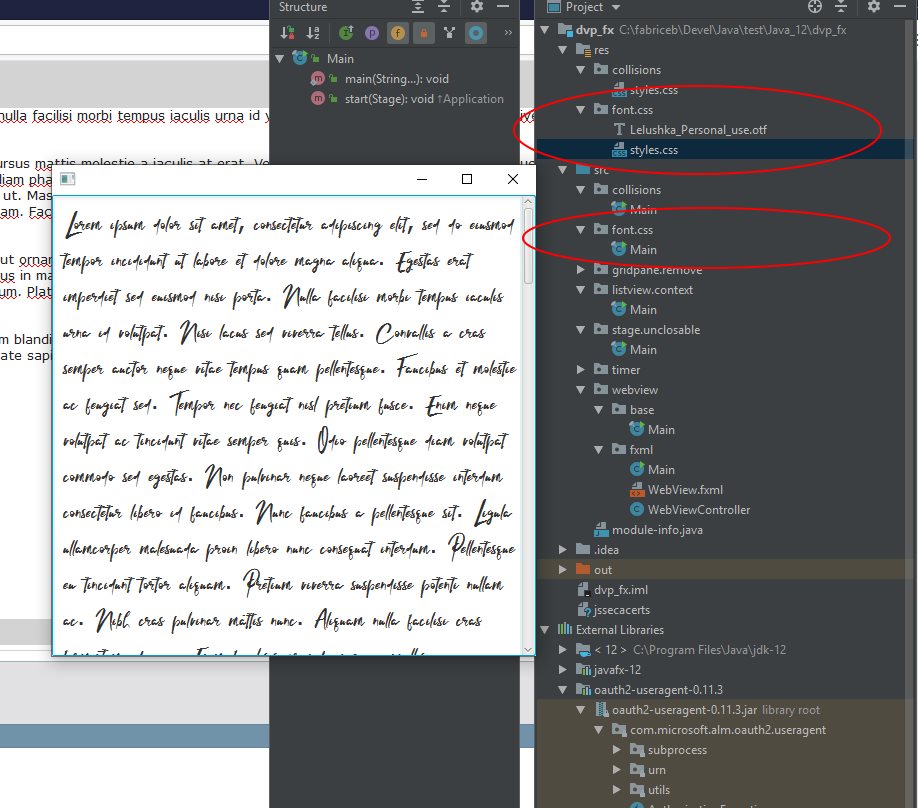Screen dimensions: 918x808
Task: Collapse the webview package
Action: coord(581,389)
